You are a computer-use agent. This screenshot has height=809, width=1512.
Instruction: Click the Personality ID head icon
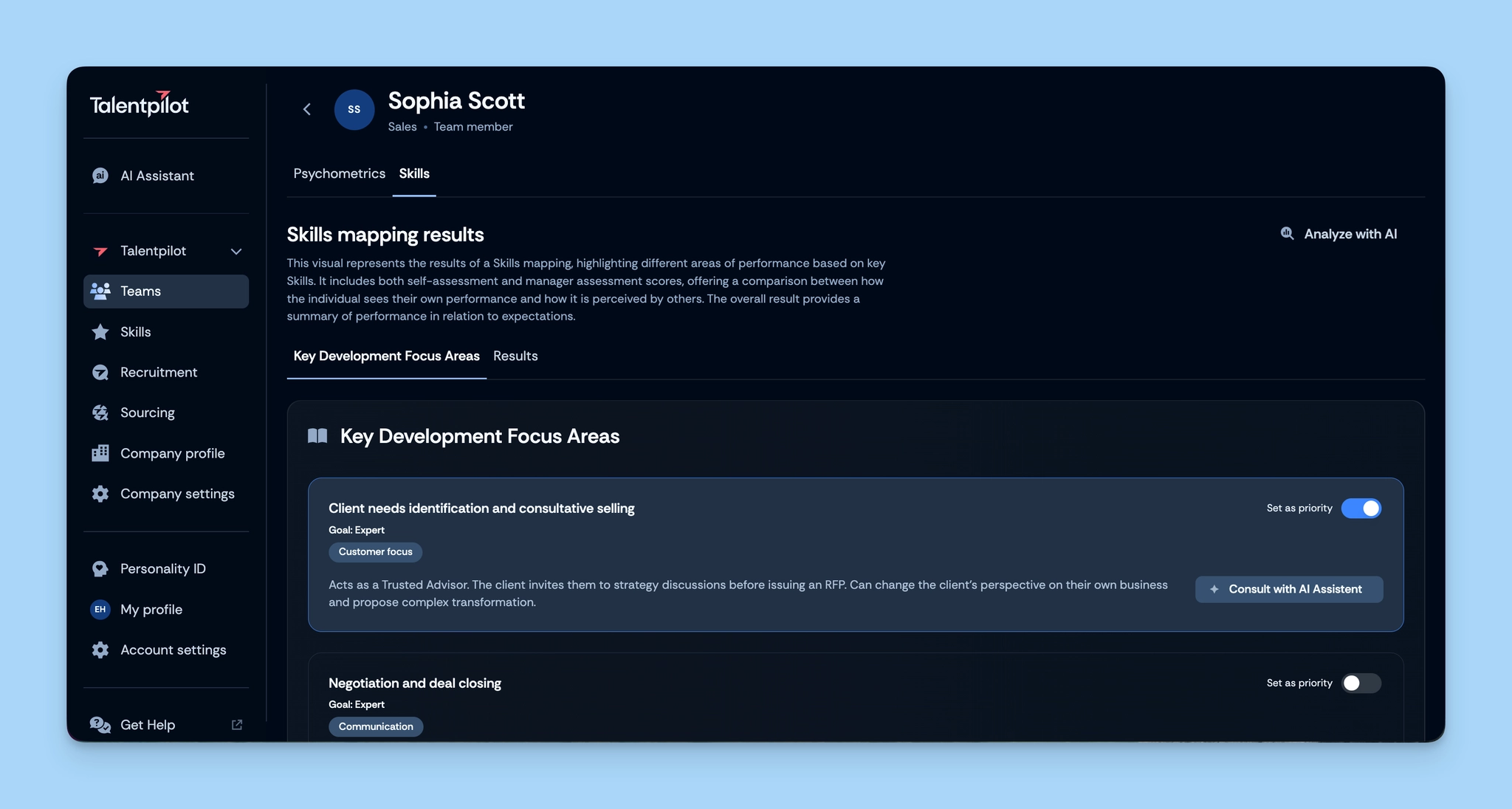pos(100,569)
